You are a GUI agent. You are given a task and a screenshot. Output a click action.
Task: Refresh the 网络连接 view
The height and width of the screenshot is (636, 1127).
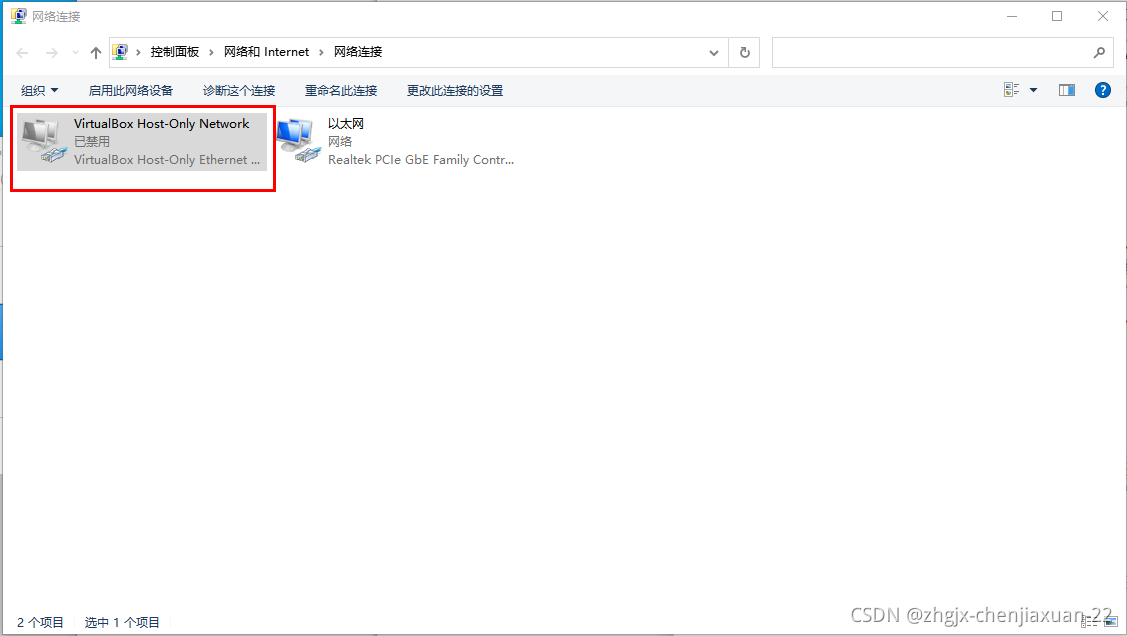(x=745, y=52)
